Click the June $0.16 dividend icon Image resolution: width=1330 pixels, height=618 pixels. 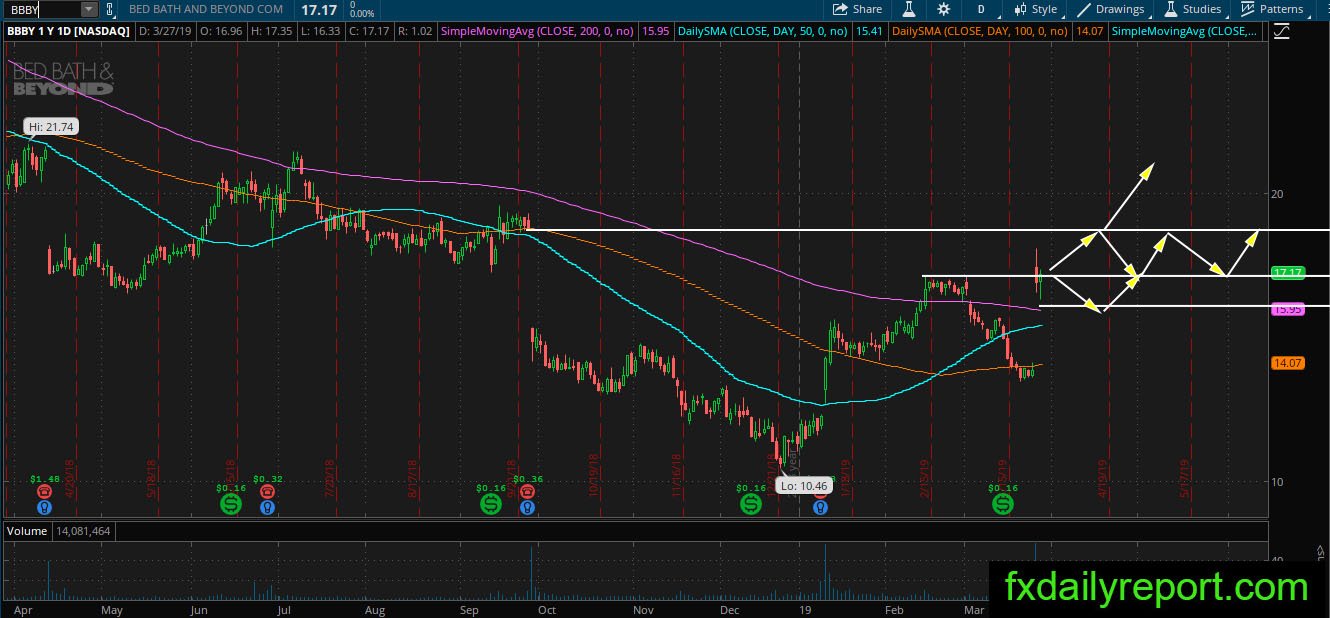click(x=231, y=505)
